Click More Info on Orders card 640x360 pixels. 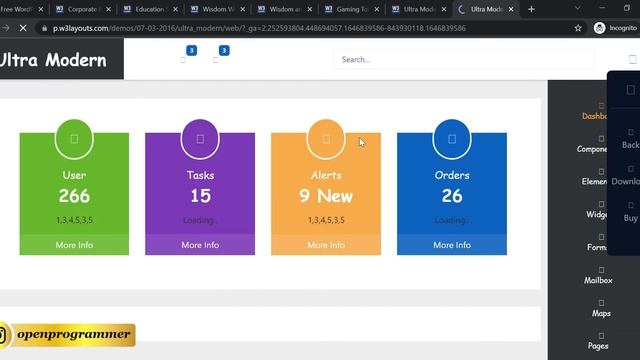click(x=452, y=245)
